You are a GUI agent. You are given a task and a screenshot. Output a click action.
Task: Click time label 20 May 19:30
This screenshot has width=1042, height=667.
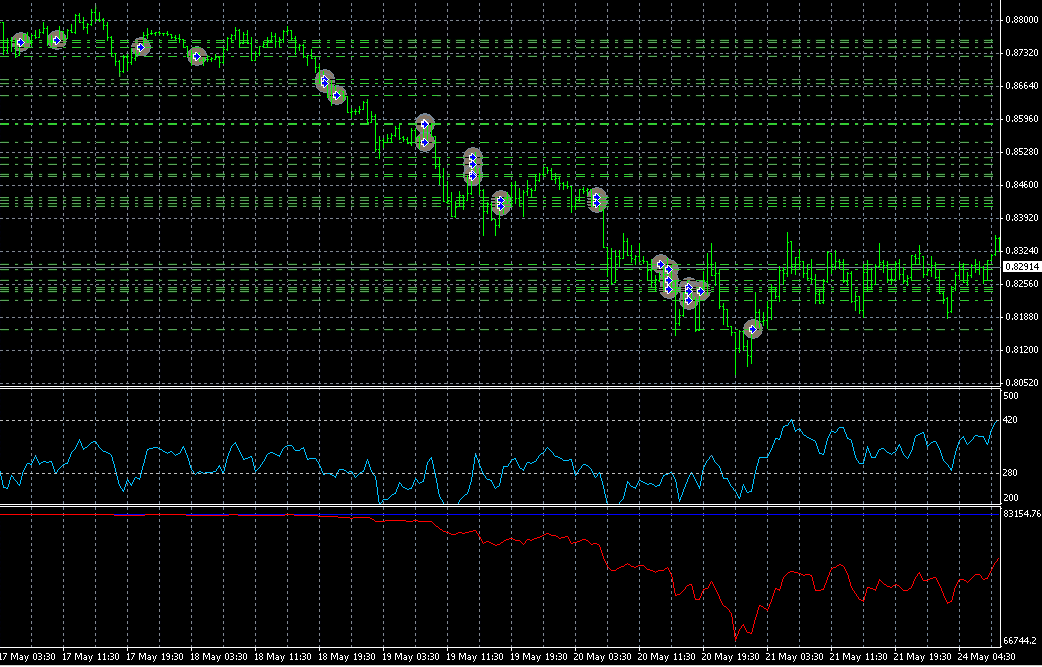730,656
